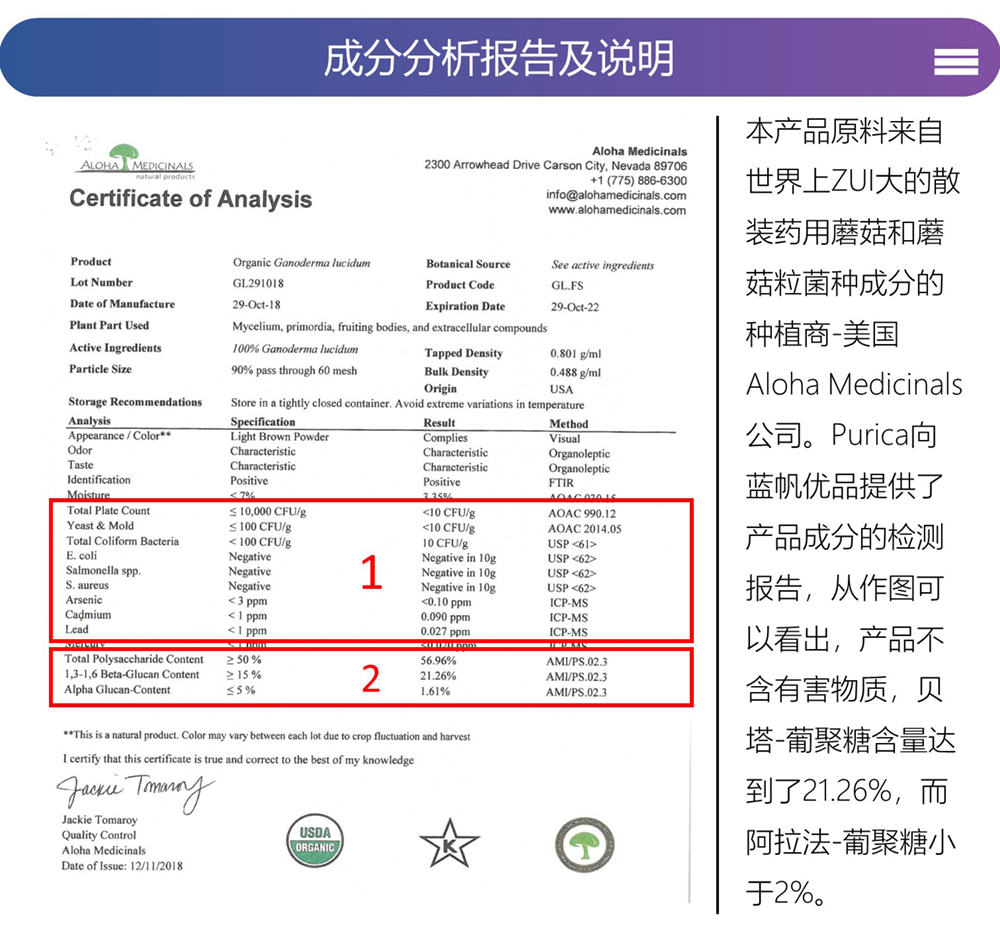Click the Mycelium, primordia, fruiting bodies line
The width and height of the screenshot is (1000, 925).
[x=390, y=327]
